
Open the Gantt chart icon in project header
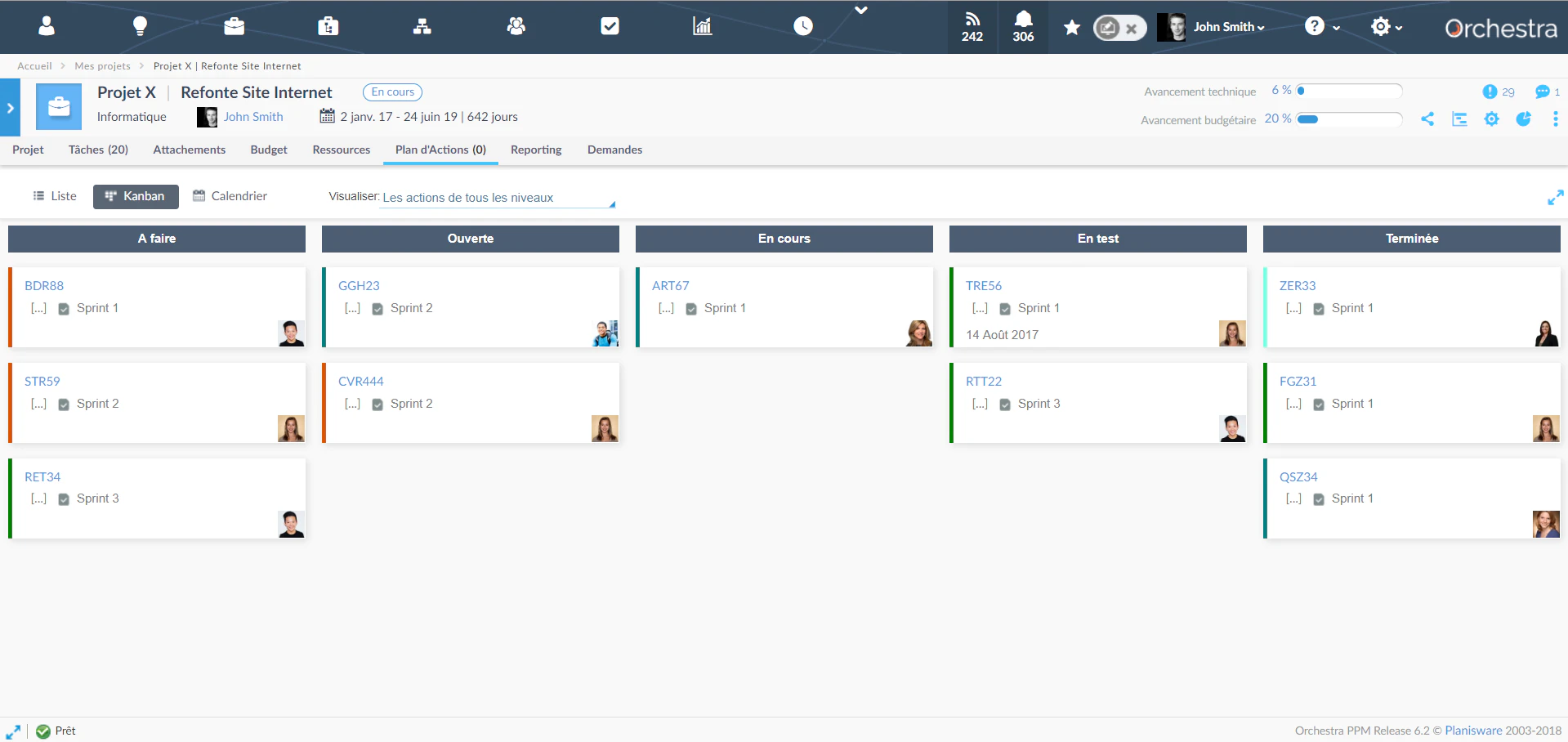(1459, 119)
